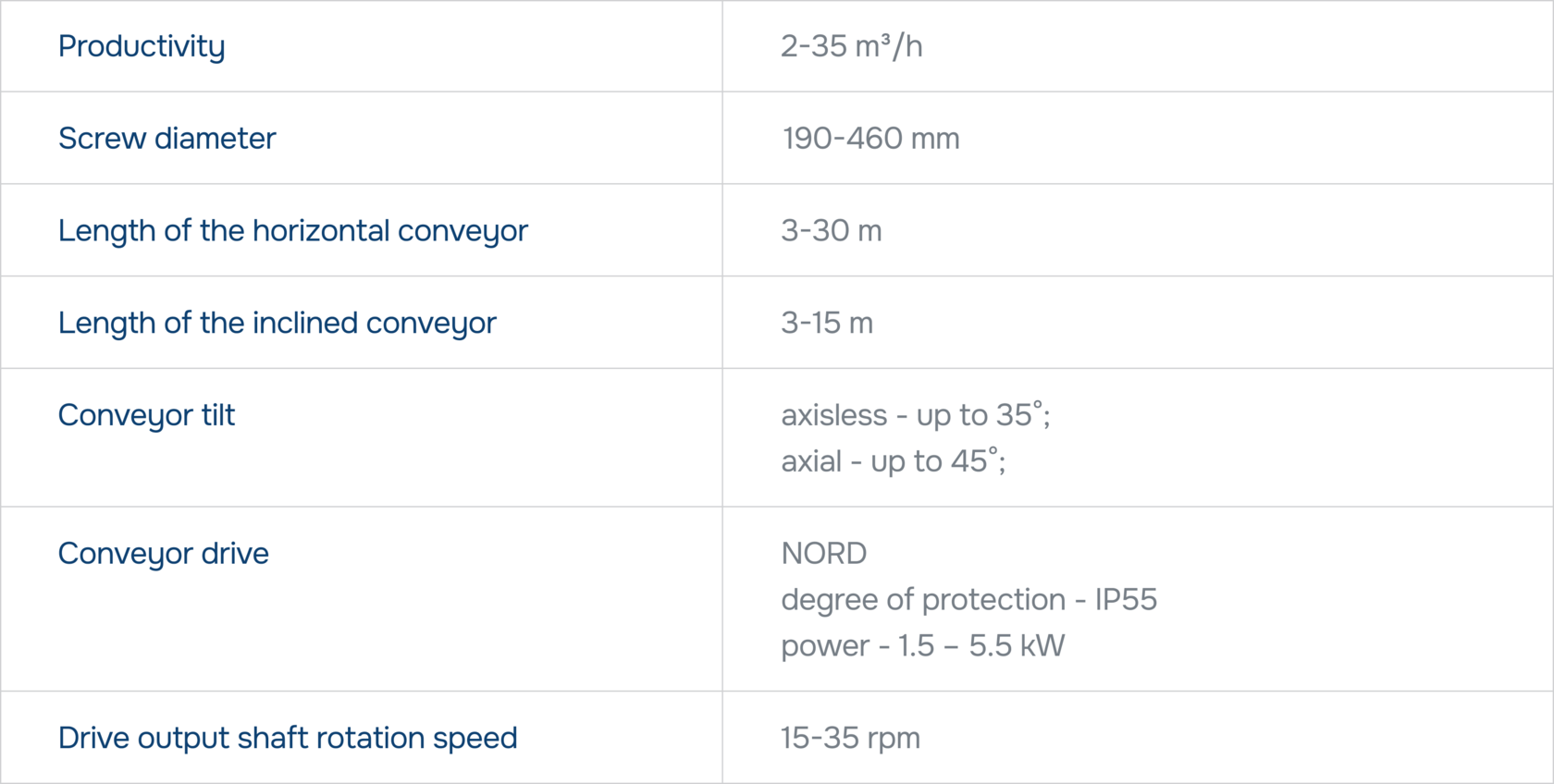Viewport: 1554px width, 784px height.
Task: Click Drive output shaft rotation speed label
Action: 288,739
